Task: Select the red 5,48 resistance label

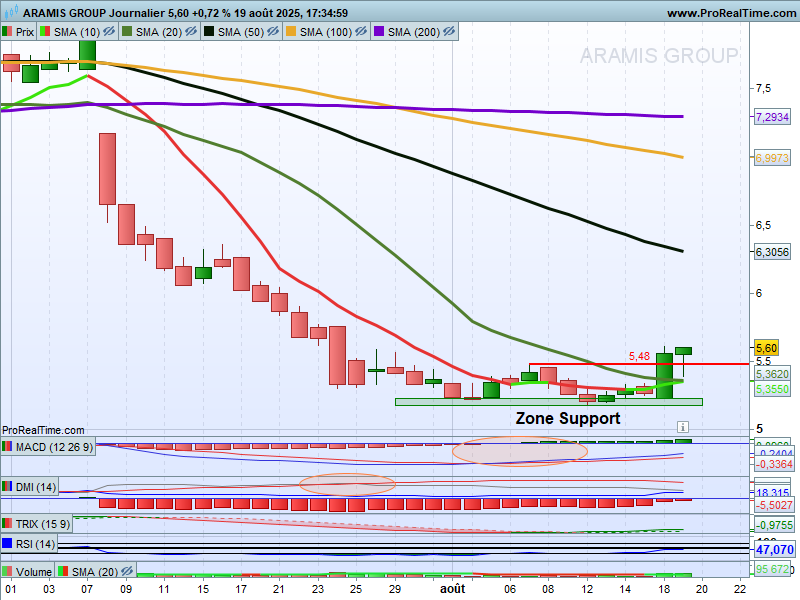Action: tap(639, 356)
